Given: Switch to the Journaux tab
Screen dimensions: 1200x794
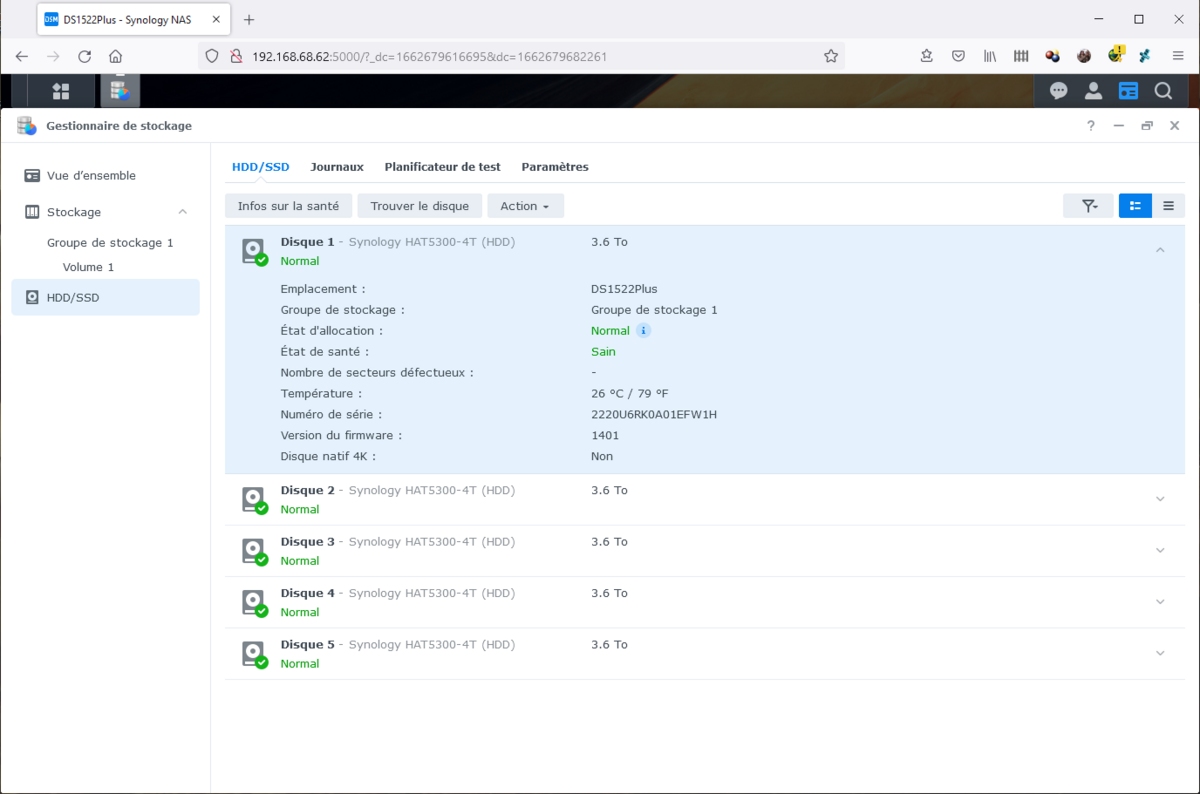Looking at the screenshot, I should click(x=337, y=167).
